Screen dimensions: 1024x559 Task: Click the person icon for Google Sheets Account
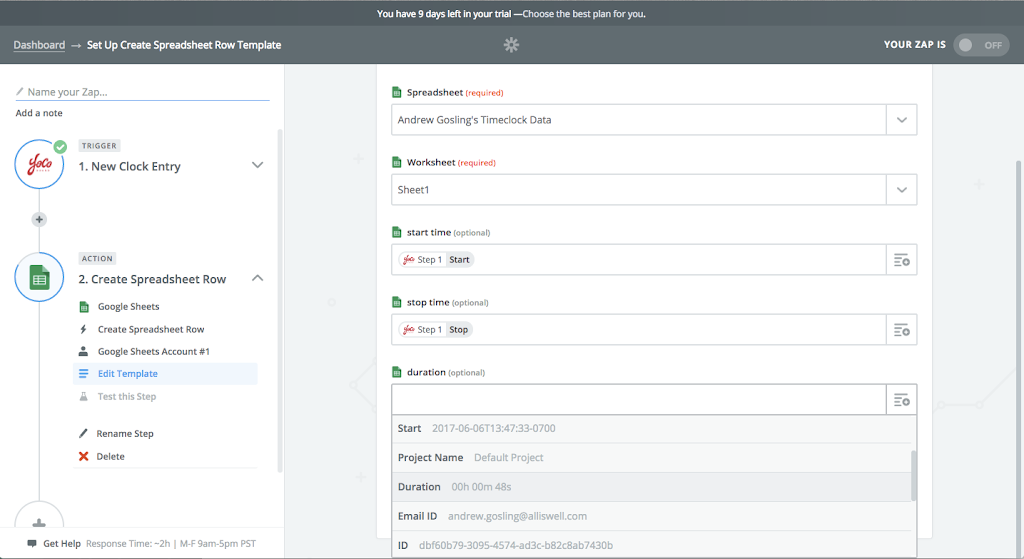(x=84, y=351)
